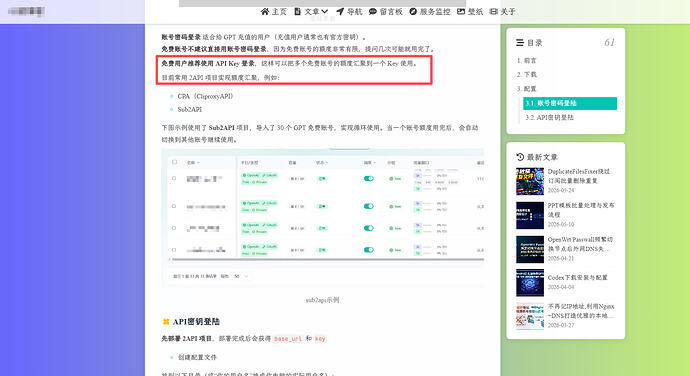
Task: Open the 文章 dropdown menu
Action: point(311,11)
